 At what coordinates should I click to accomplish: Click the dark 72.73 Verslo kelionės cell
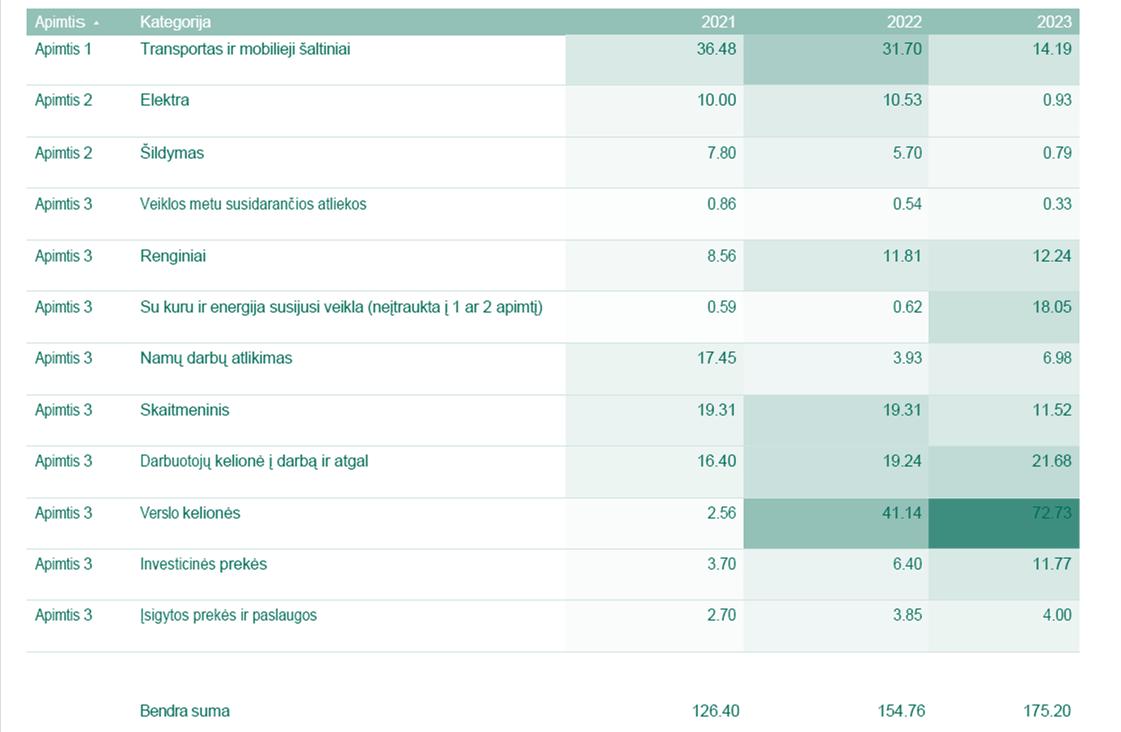1004,523
